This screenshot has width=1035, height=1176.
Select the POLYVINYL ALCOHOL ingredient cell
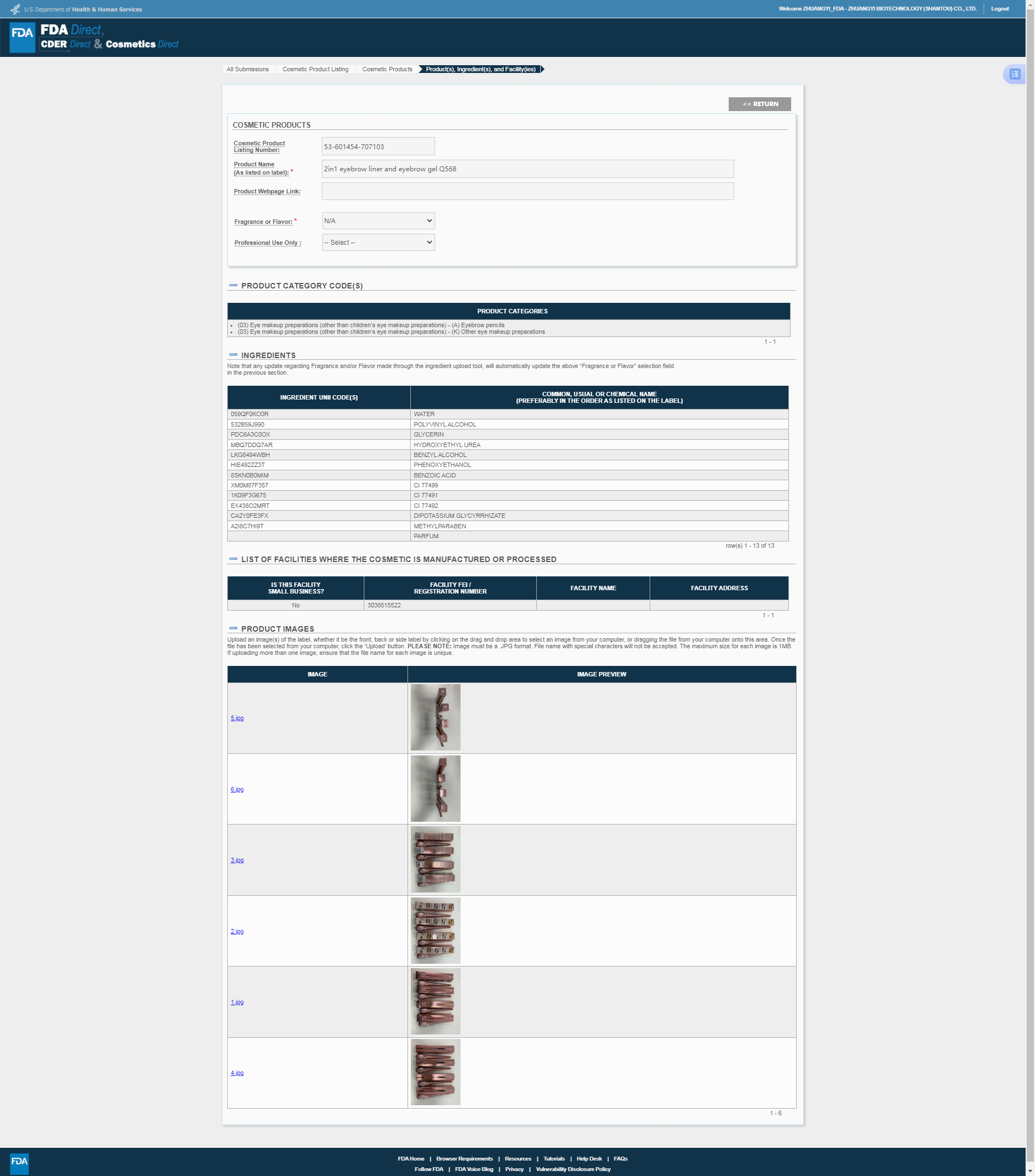click(599, 424)
